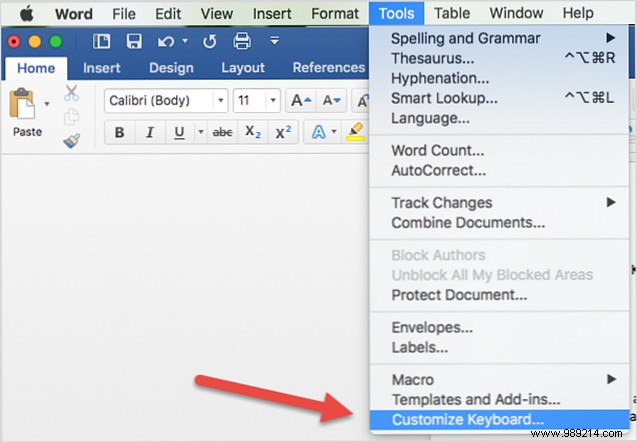637x442 pixels.
Task: Undo the last action
Action: [166, 41]
